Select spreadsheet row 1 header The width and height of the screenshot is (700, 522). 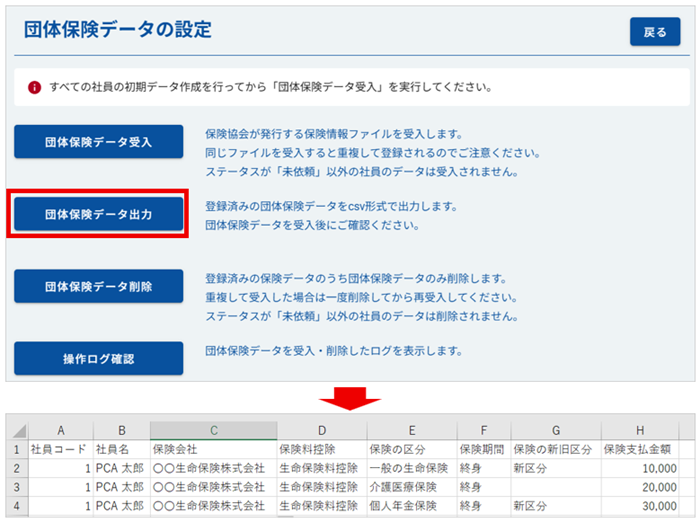tap(17, 449)
